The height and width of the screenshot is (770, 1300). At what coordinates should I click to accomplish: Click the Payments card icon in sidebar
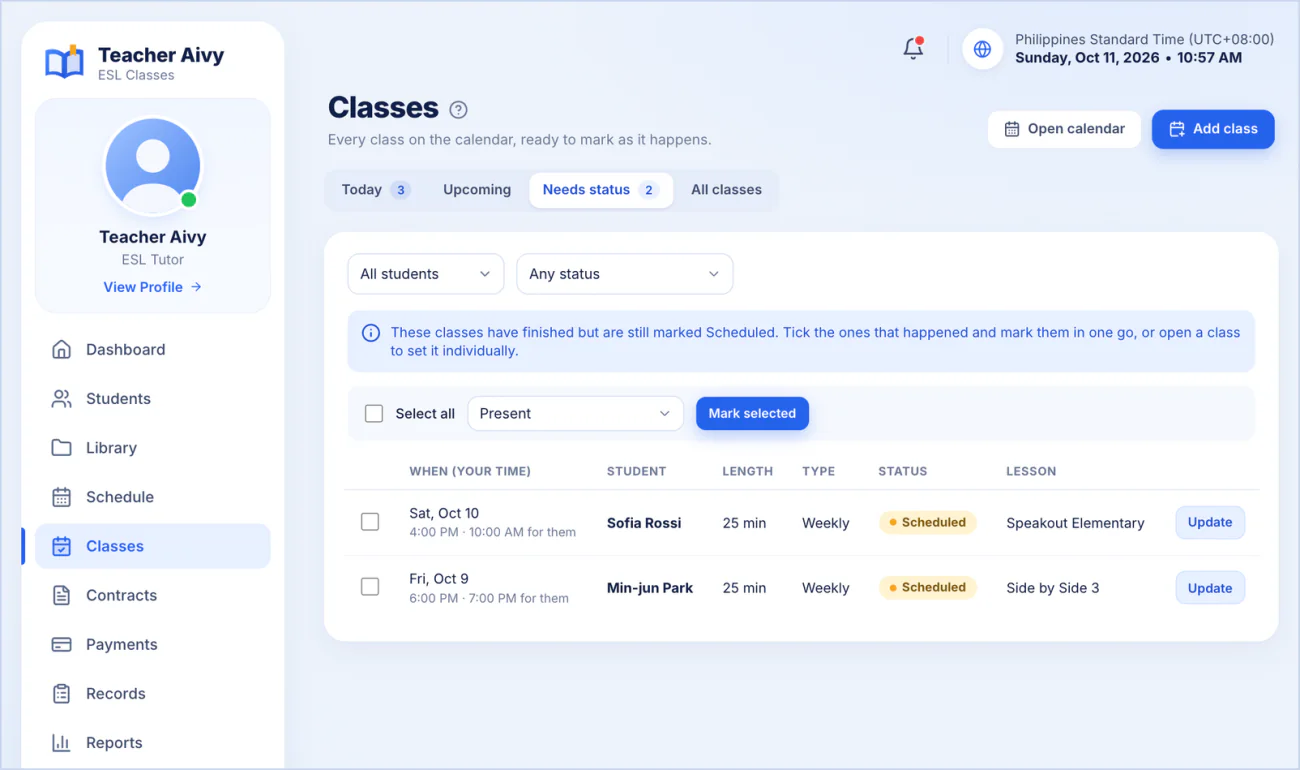(x=61, y=644)
